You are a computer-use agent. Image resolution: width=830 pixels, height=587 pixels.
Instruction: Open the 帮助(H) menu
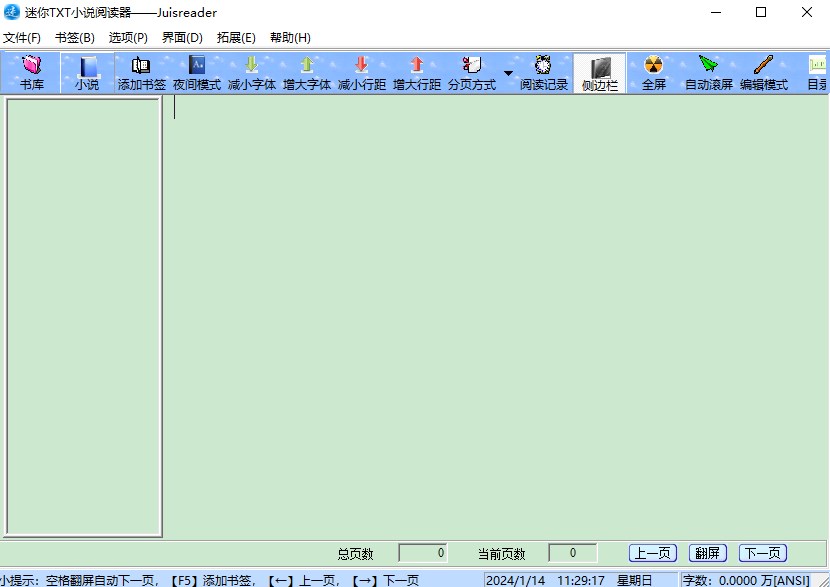(x=290, y=38)
